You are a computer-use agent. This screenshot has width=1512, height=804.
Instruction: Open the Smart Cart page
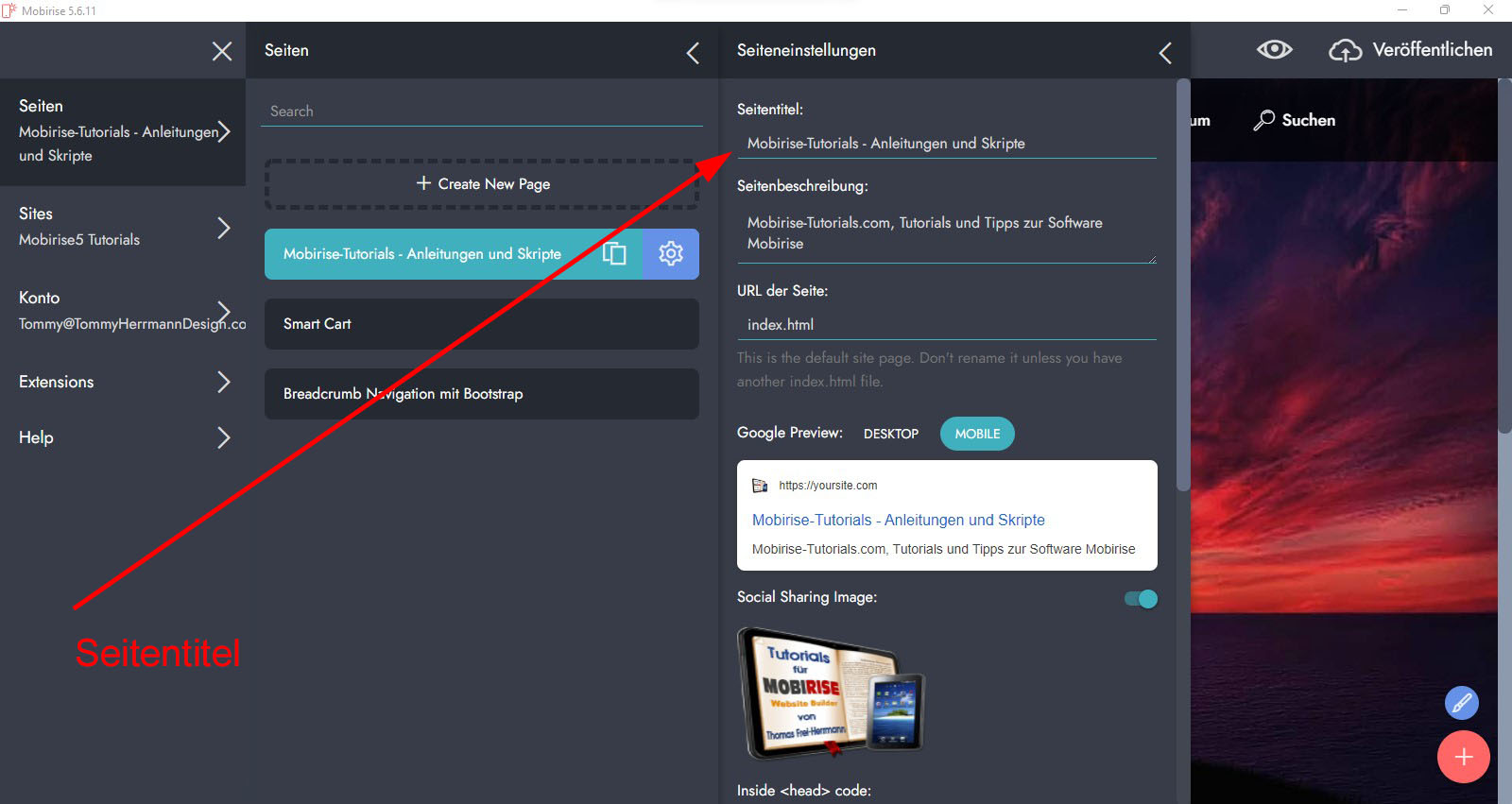point(481,324)
